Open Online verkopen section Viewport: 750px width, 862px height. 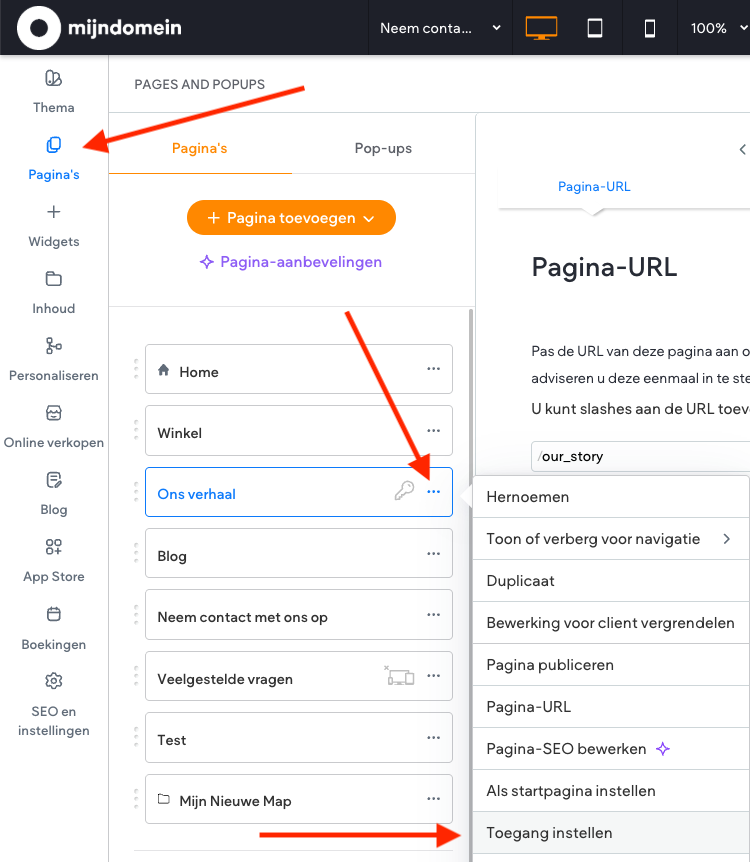[54, 425]
